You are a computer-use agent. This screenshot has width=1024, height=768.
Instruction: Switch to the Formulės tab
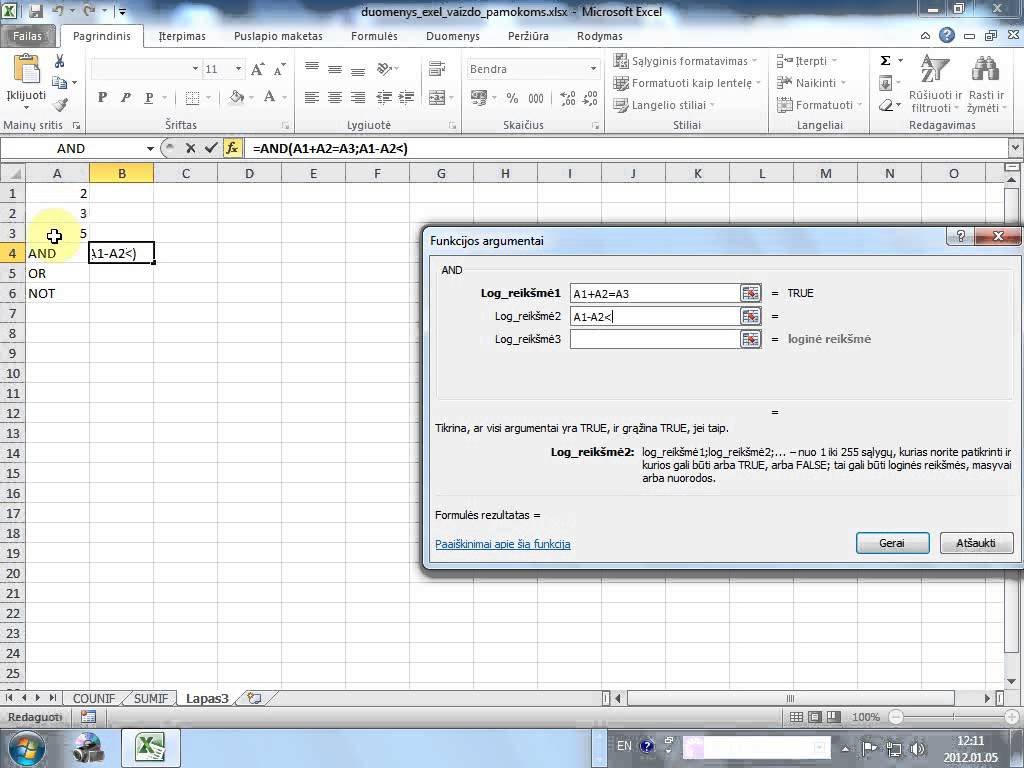[374, 36]
